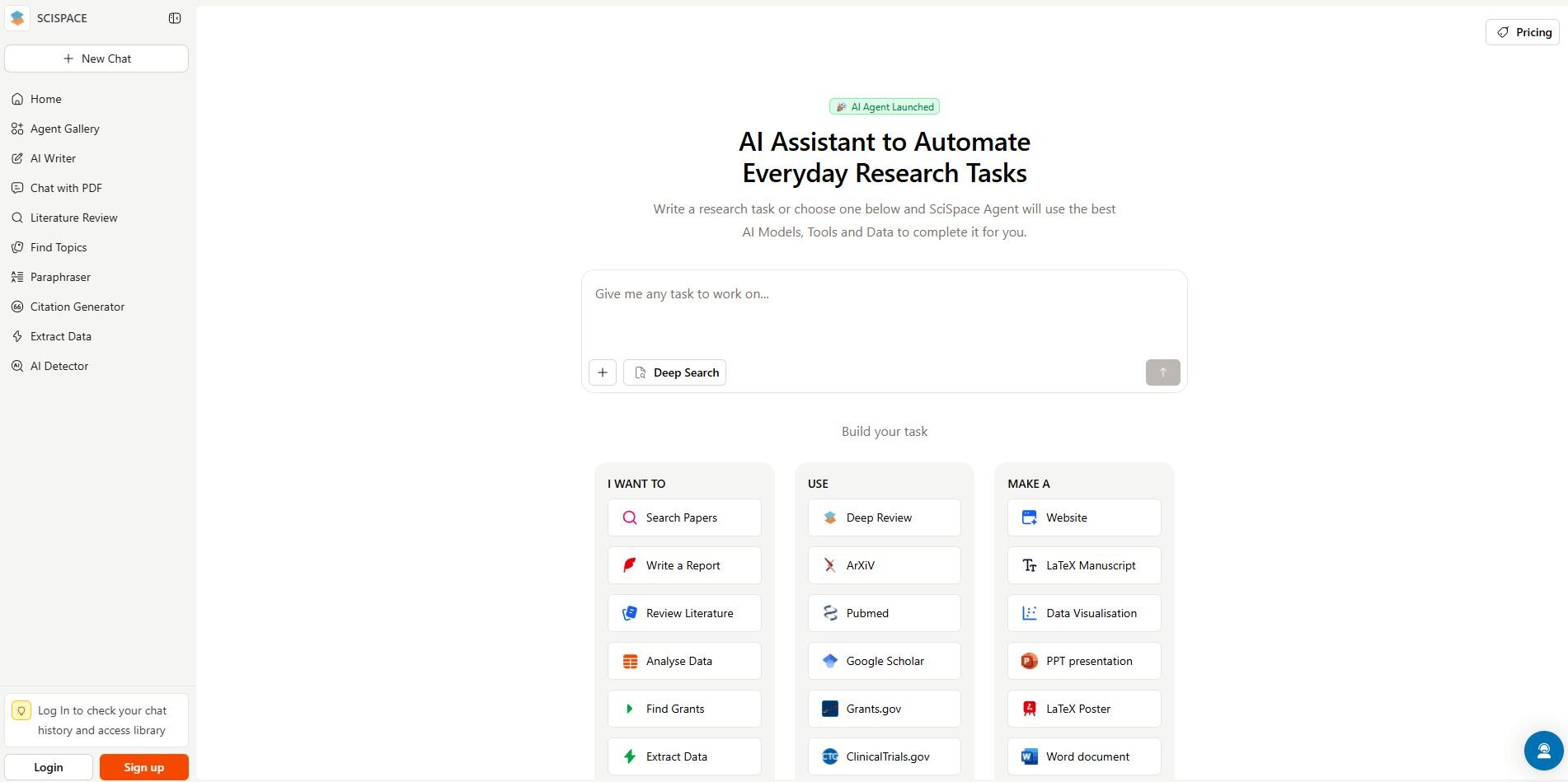Click the Sign up button
Viewport: 1568px width, 782px height.
pyautogui.click(x=143, y=767)
